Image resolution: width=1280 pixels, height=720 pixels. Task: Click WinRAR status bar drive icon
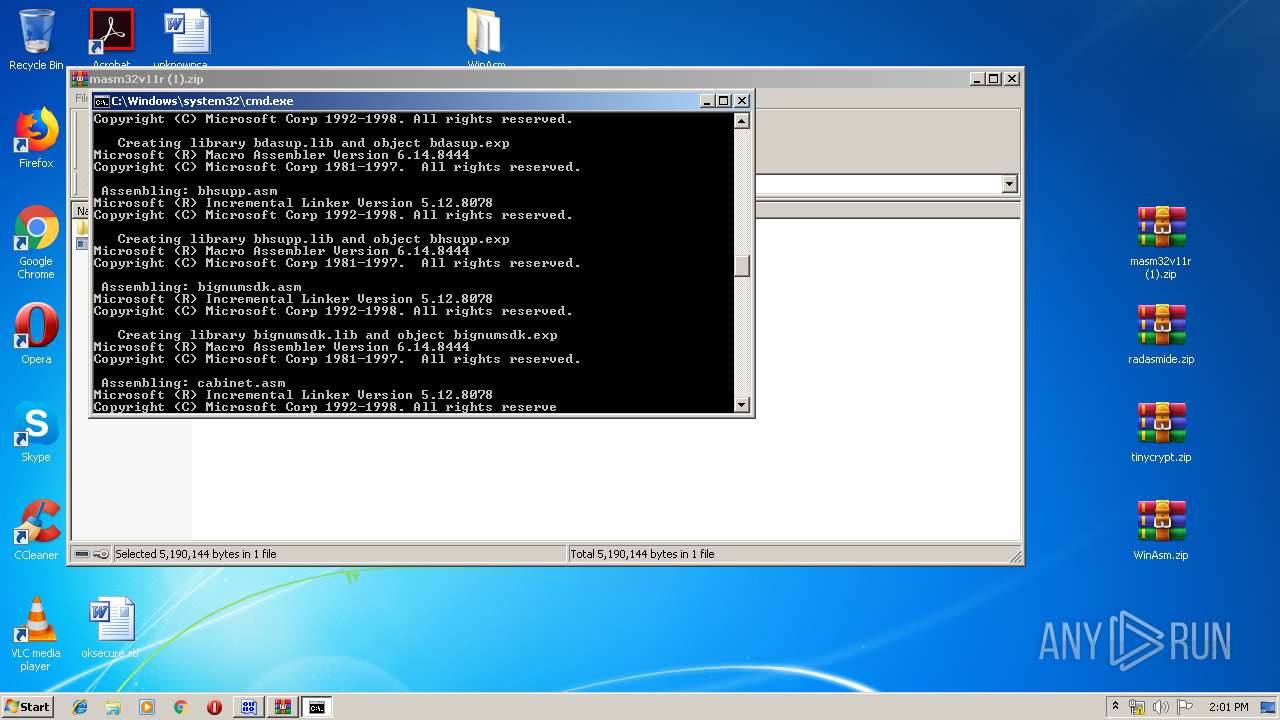coord(82,554)
